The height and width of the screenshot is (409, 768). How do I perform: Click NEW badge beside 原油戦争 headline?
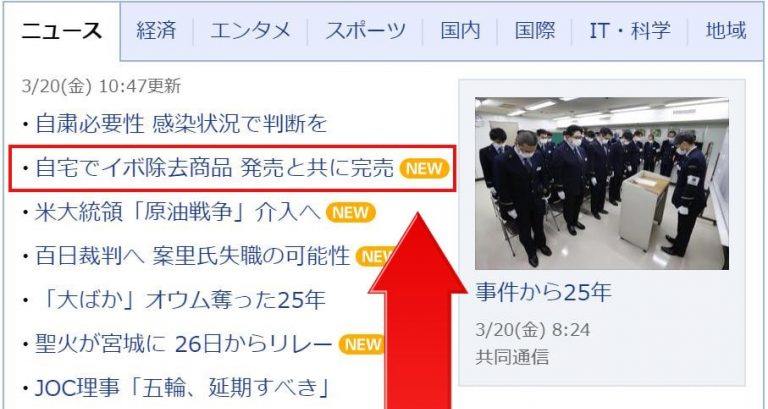coord(351,213)
